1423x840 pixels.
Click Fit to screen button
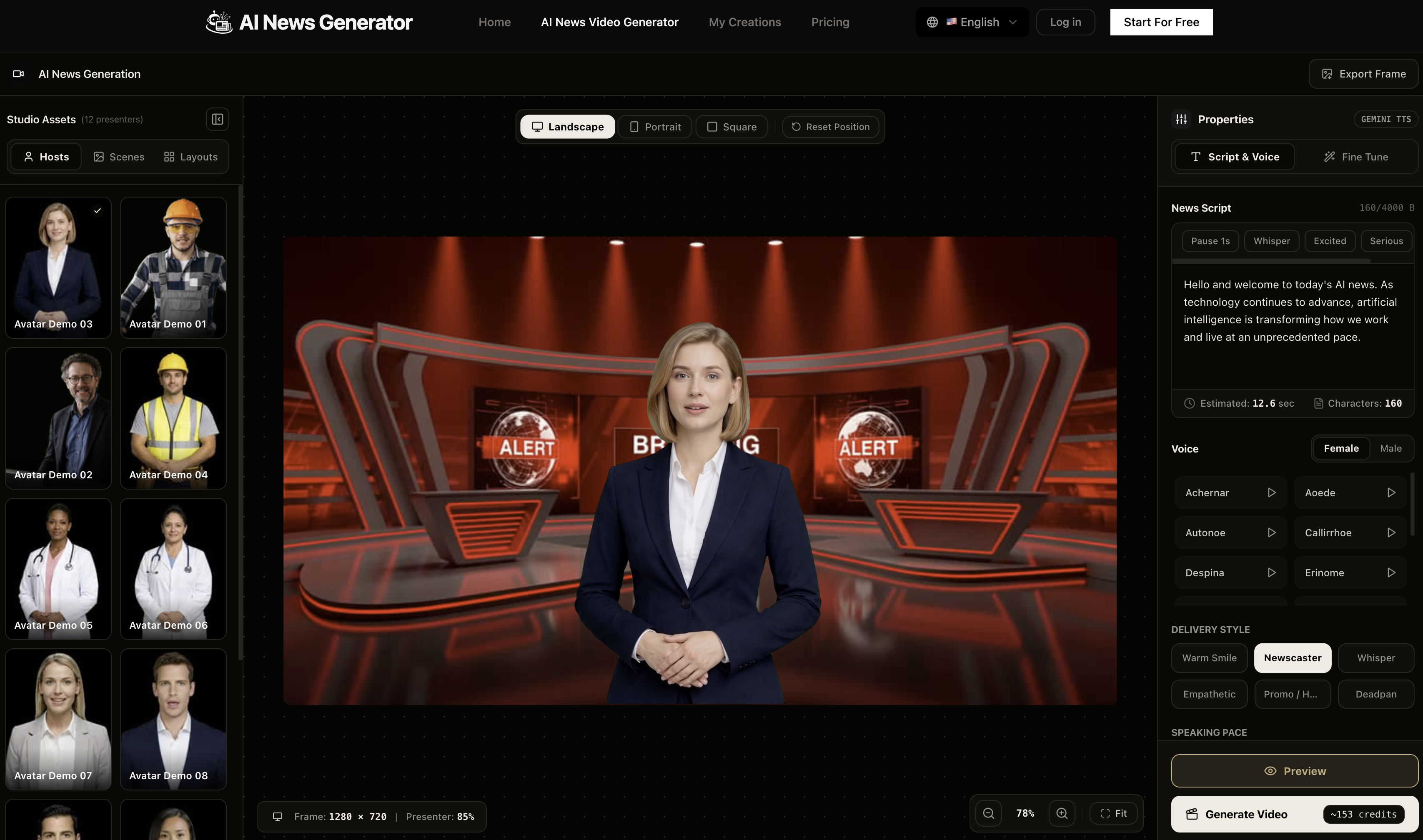click(x=1113, y=813)
